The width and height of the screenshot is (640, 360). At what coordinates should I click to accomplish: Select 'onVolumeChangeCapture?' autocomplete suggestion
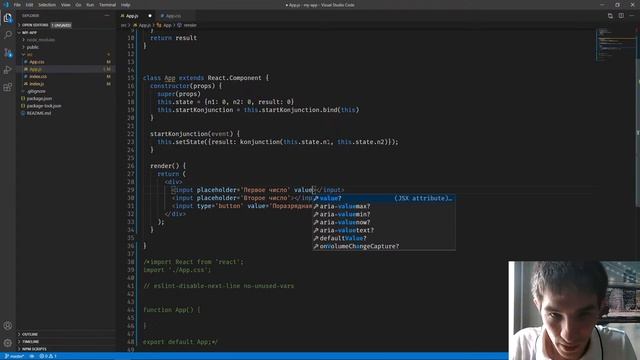pos(384,246)
